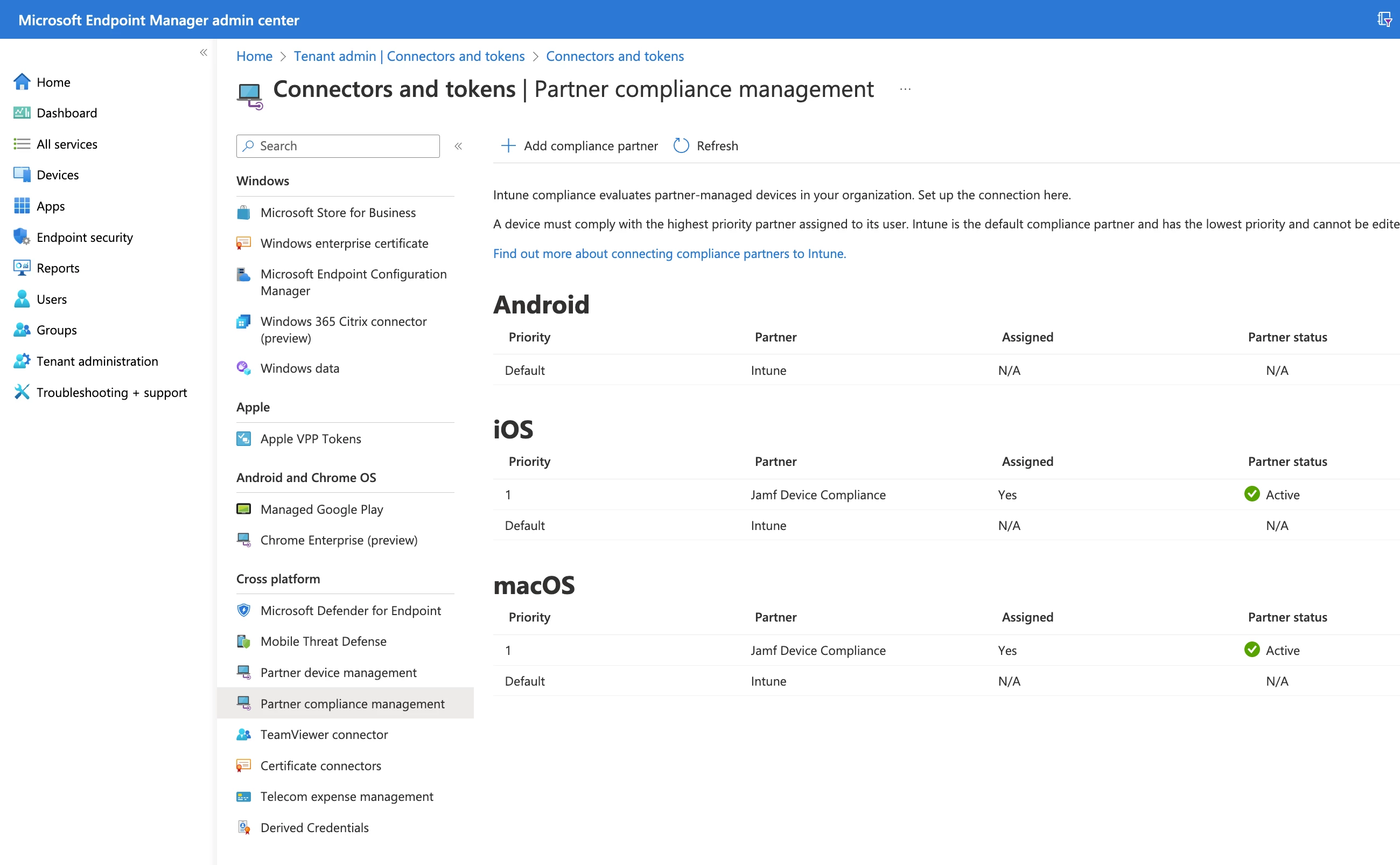Click the Certificate connectors icon
This screenshot has width=1400, height=865.
click(x=243, y=766)
